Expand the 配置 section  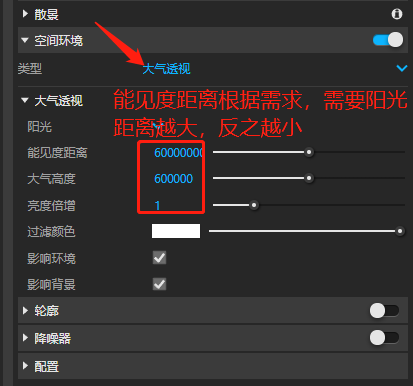point(25,366)
